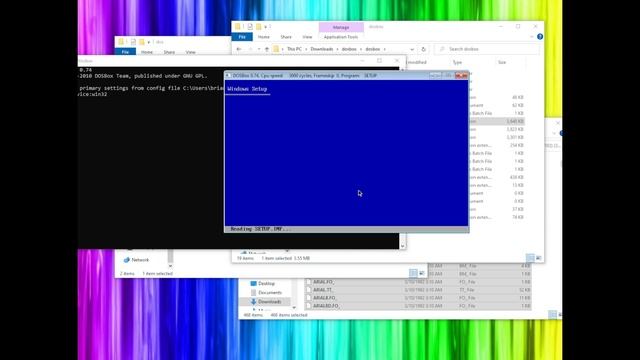640x360 pixels.
Task: Click New Folder icon in dosbox Explorer title bar
Action: [x=258, y=27]
